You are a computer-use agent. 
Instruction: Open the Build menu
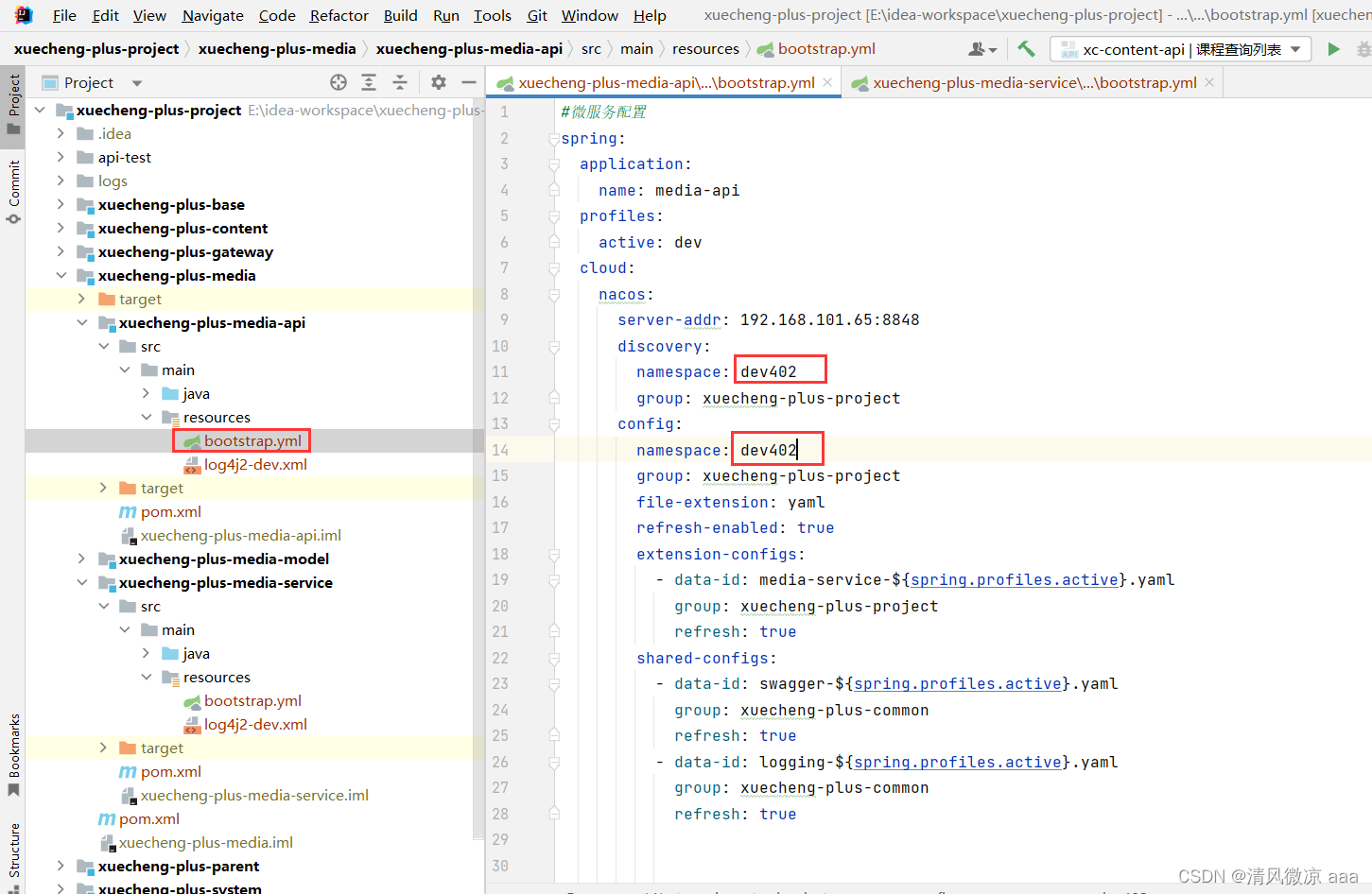[400, 15]
